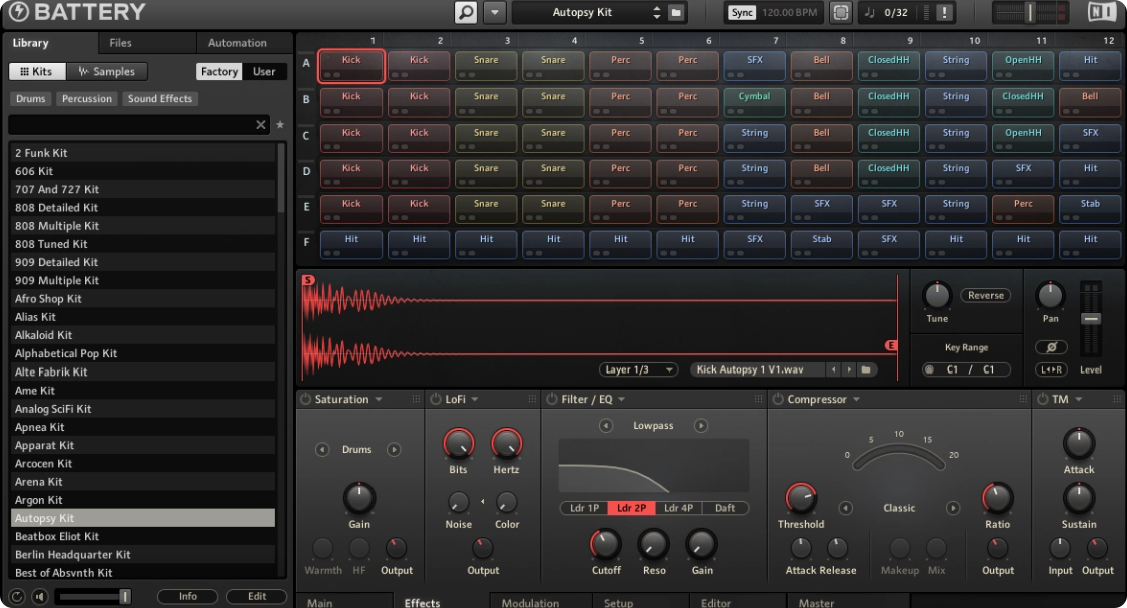Open TM module dropdown arrow
The height and width of the screenshot is (608, 1127).
tap(1079, 400)
